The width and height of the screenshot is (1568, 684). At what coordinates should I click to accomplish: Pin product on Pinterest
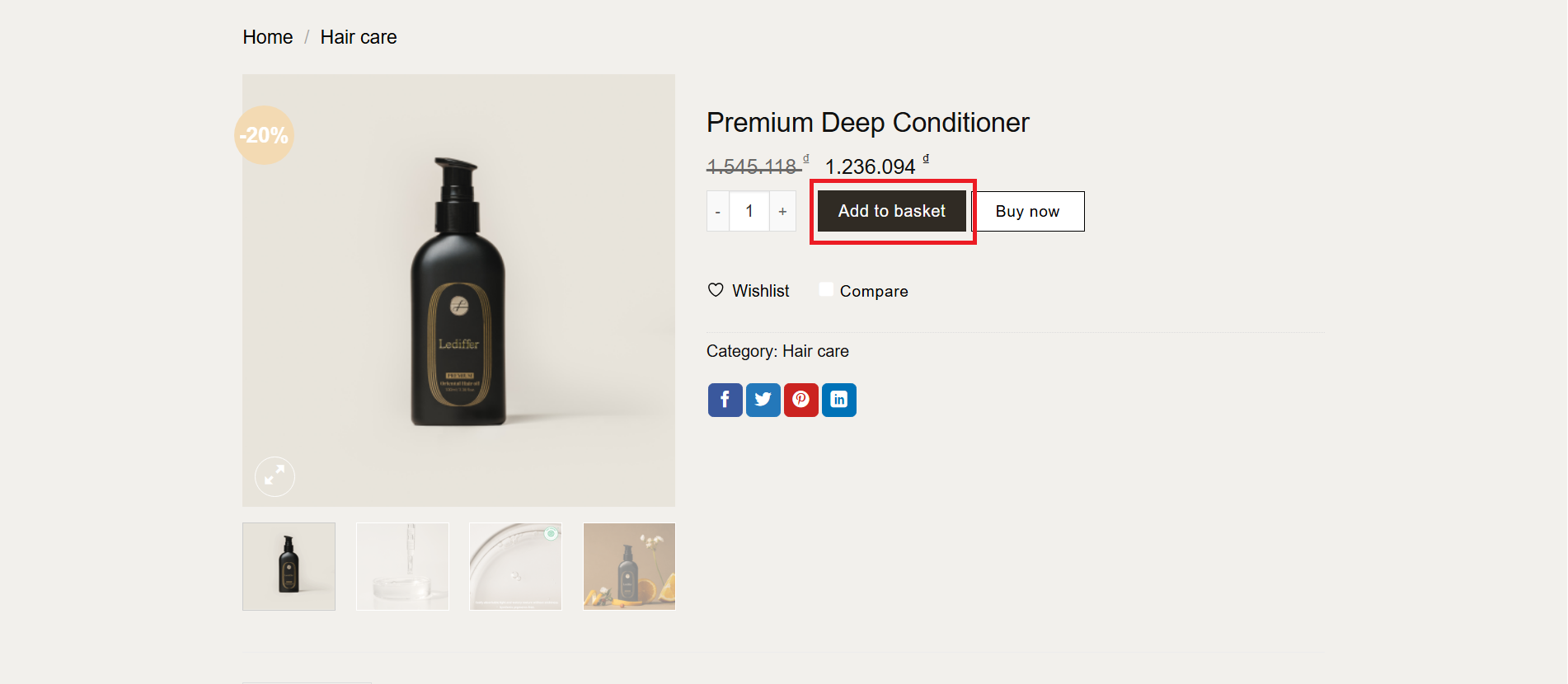(x=800, y=400)
